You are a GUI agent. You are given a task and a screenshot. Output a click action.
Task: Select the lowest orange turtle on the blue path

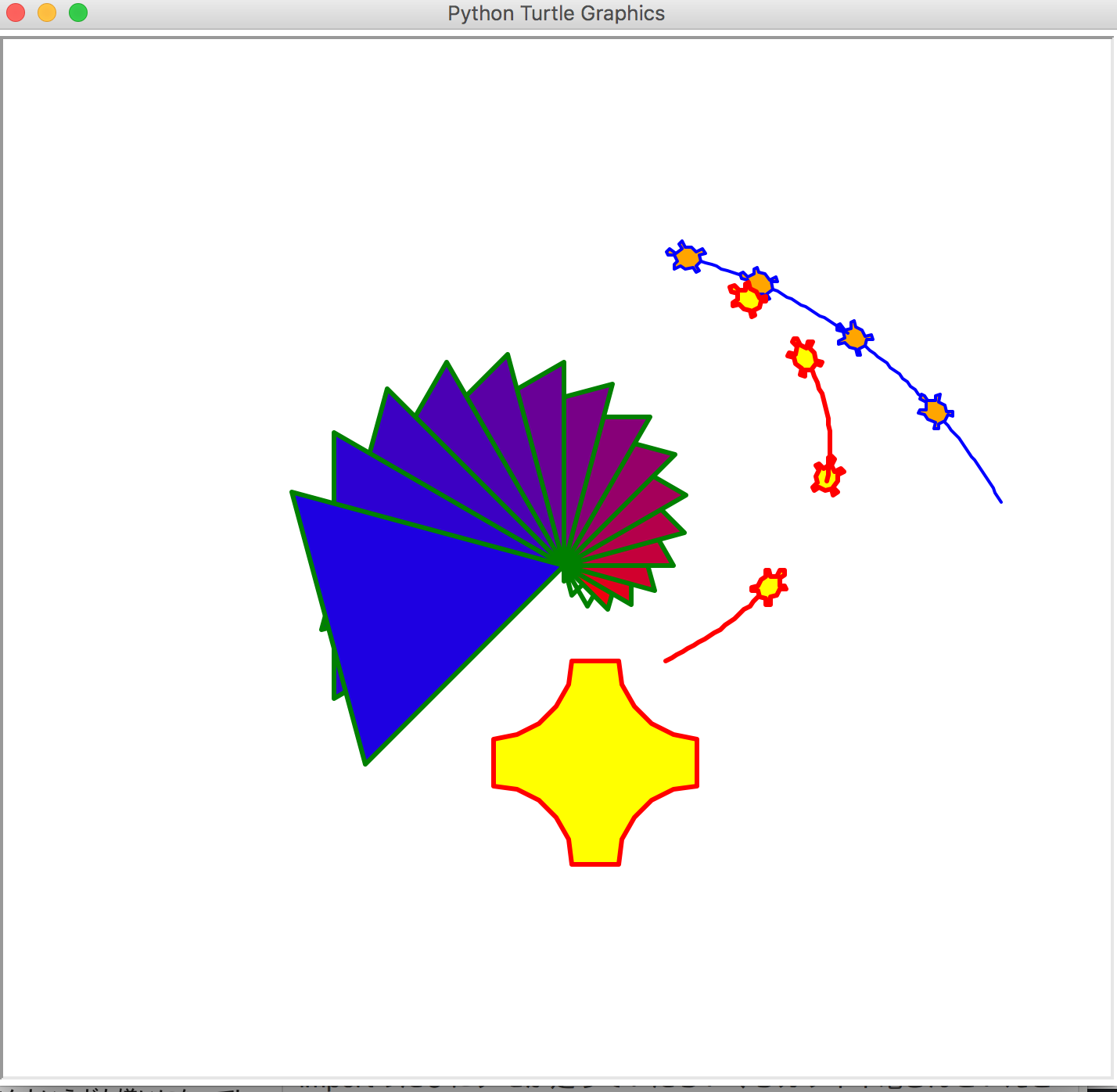click(936, 409)
